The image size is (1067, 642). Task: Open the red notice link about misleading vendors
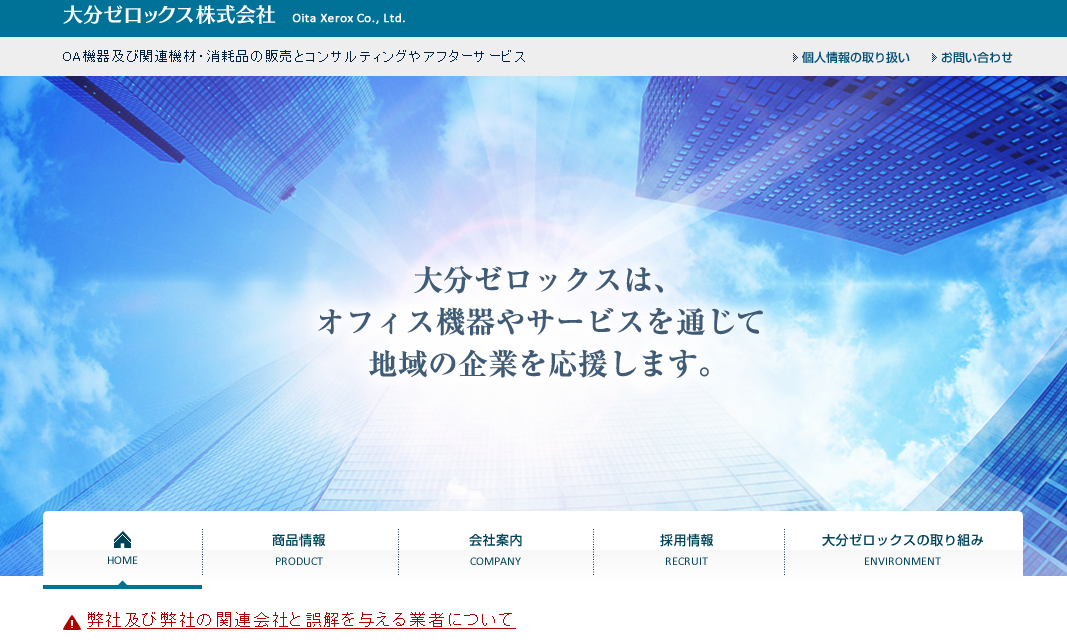click(301, 620)
